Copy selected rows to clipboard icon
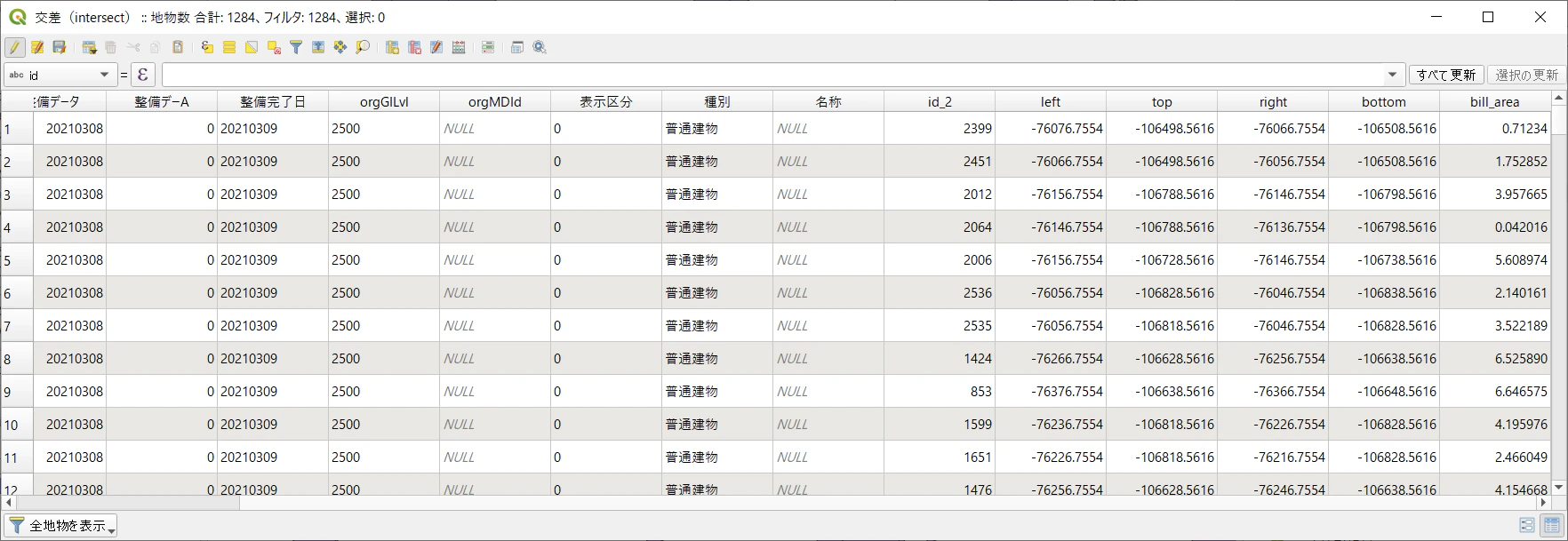Image resolution: width=1568 pixels, height=541 pixels. 156,47
